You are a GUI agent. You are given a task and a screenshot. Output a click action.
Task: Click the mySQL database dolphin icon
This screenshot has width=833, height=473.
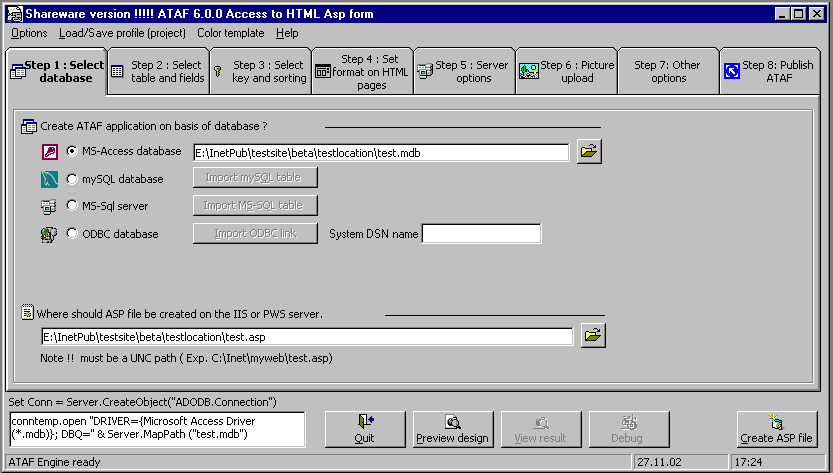[x=49, y=180]
